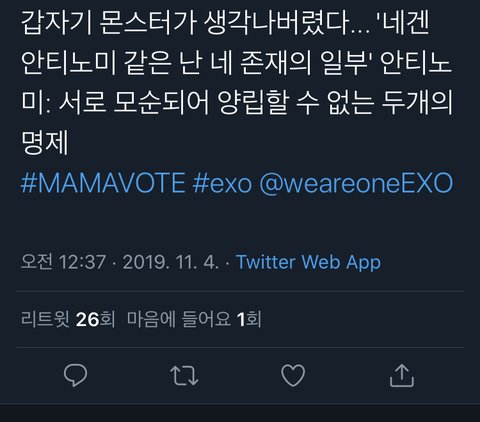480x422 pixels.
Task: Click the 마음에 들어요 label text
Action: [x=179, y=319]
